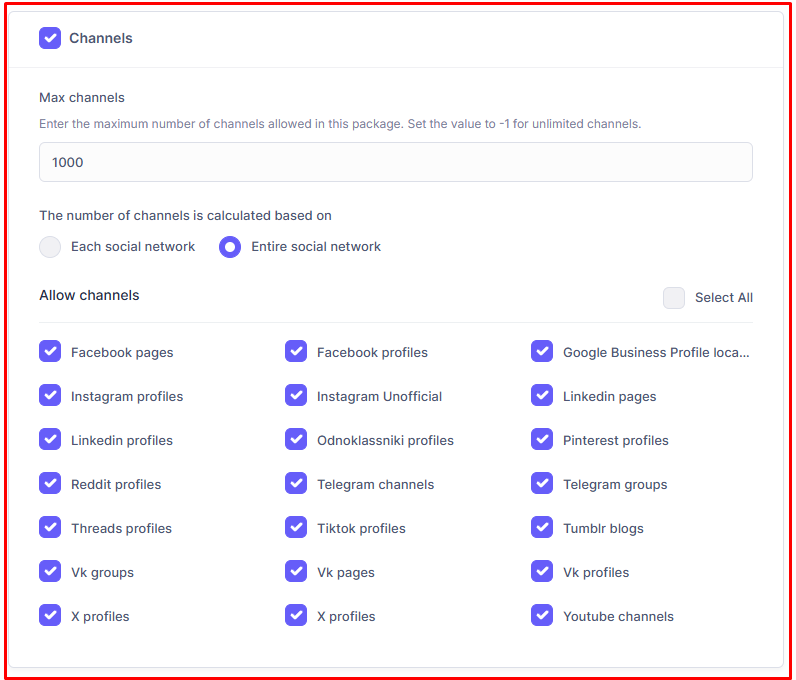
Task: Disable Facebook pages channel
Action: pos(50,352)
